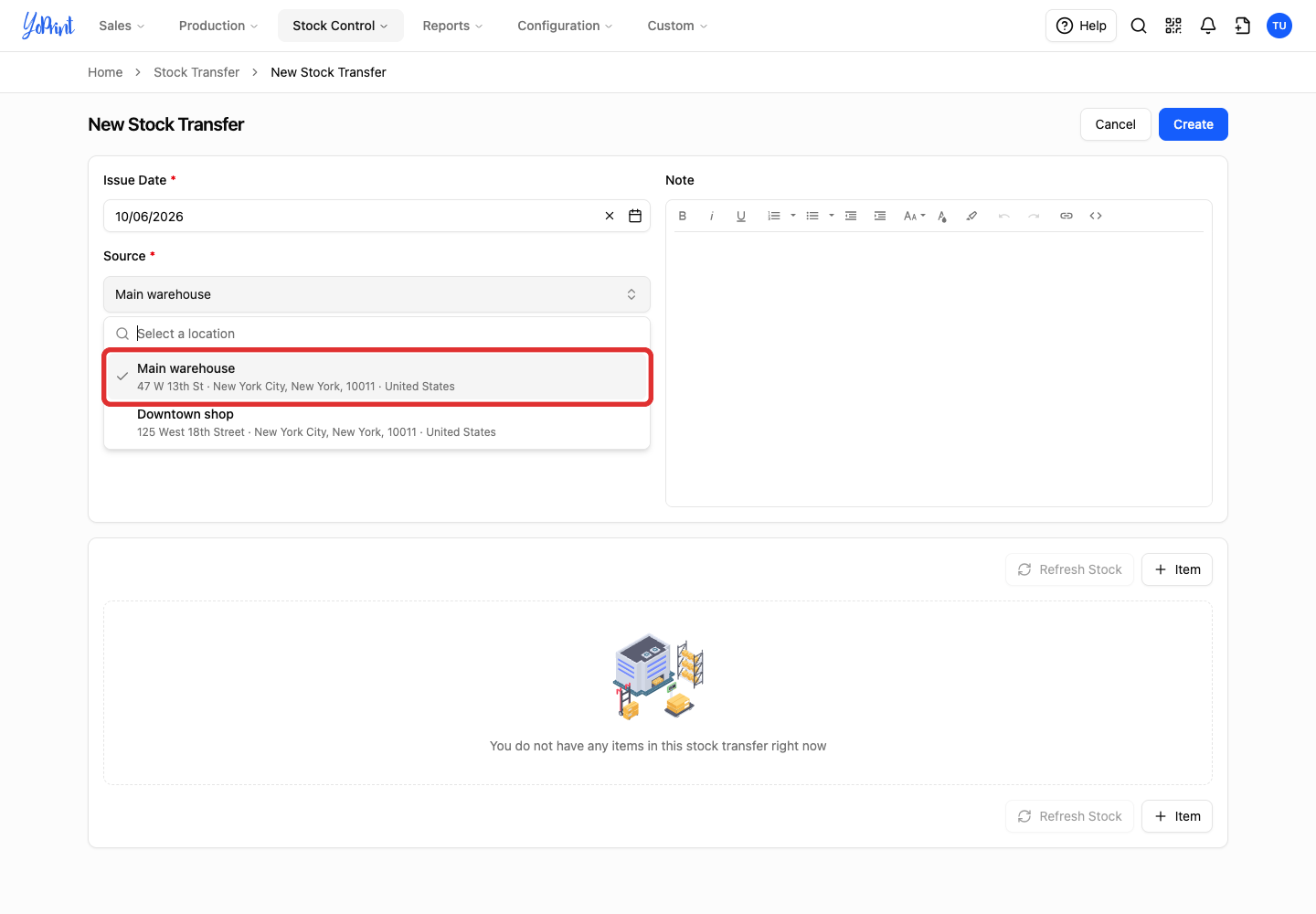
Task: Toggle italic in the Note editor
Action: point(712,216)
